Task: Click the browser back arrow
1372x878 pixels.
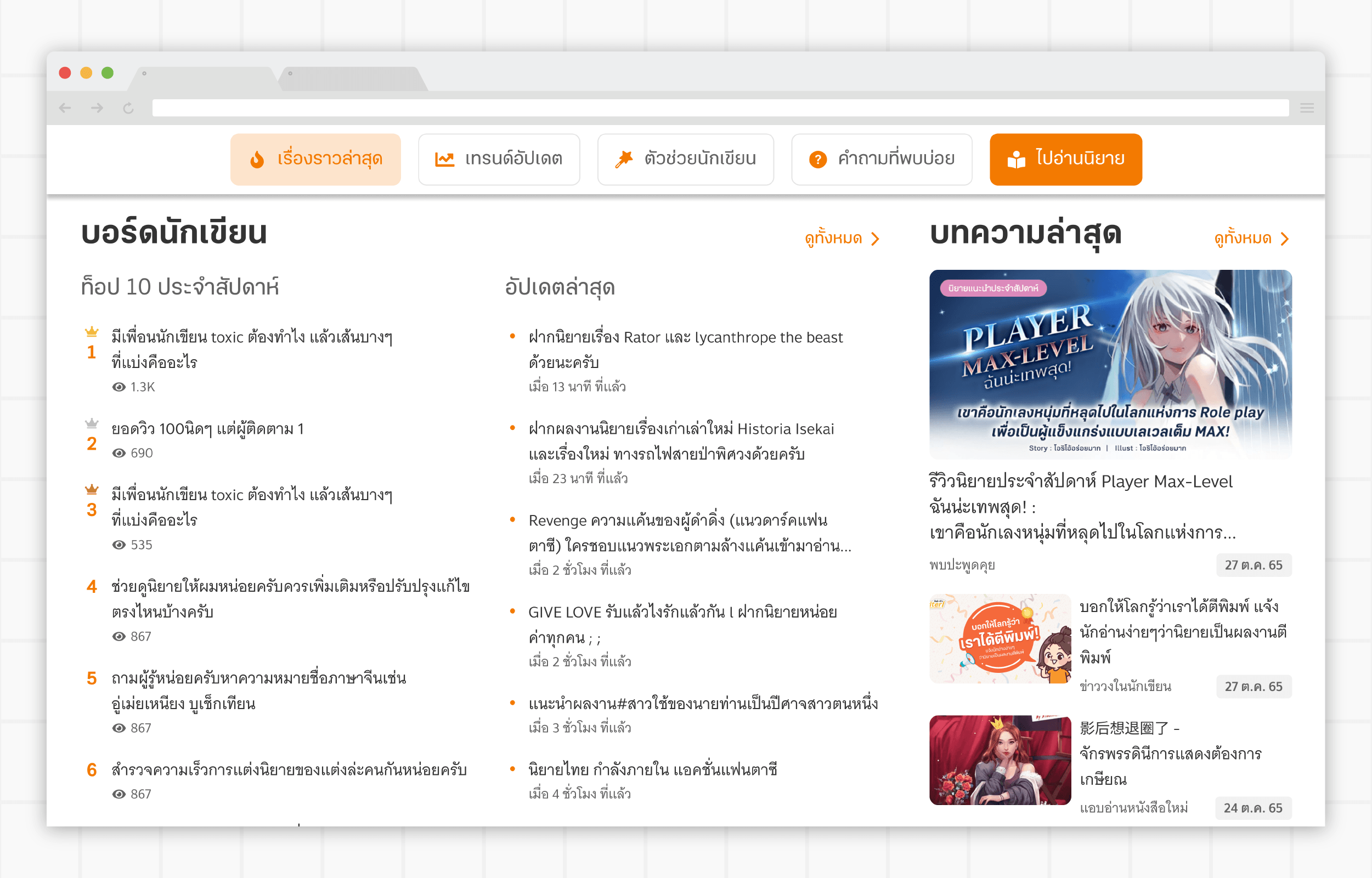Action: (x=65, y=107)
